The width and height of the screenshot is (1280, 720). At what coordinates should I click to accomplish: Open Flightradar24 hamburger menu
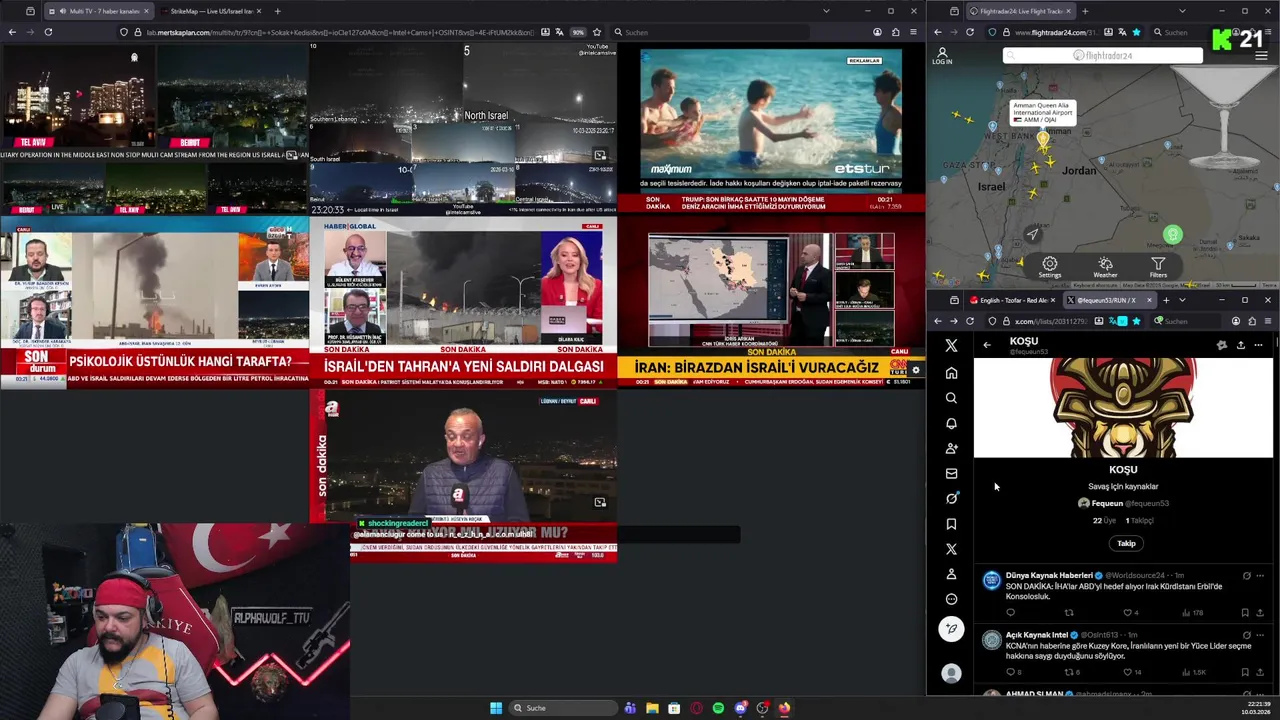(x=1260, y=56)
